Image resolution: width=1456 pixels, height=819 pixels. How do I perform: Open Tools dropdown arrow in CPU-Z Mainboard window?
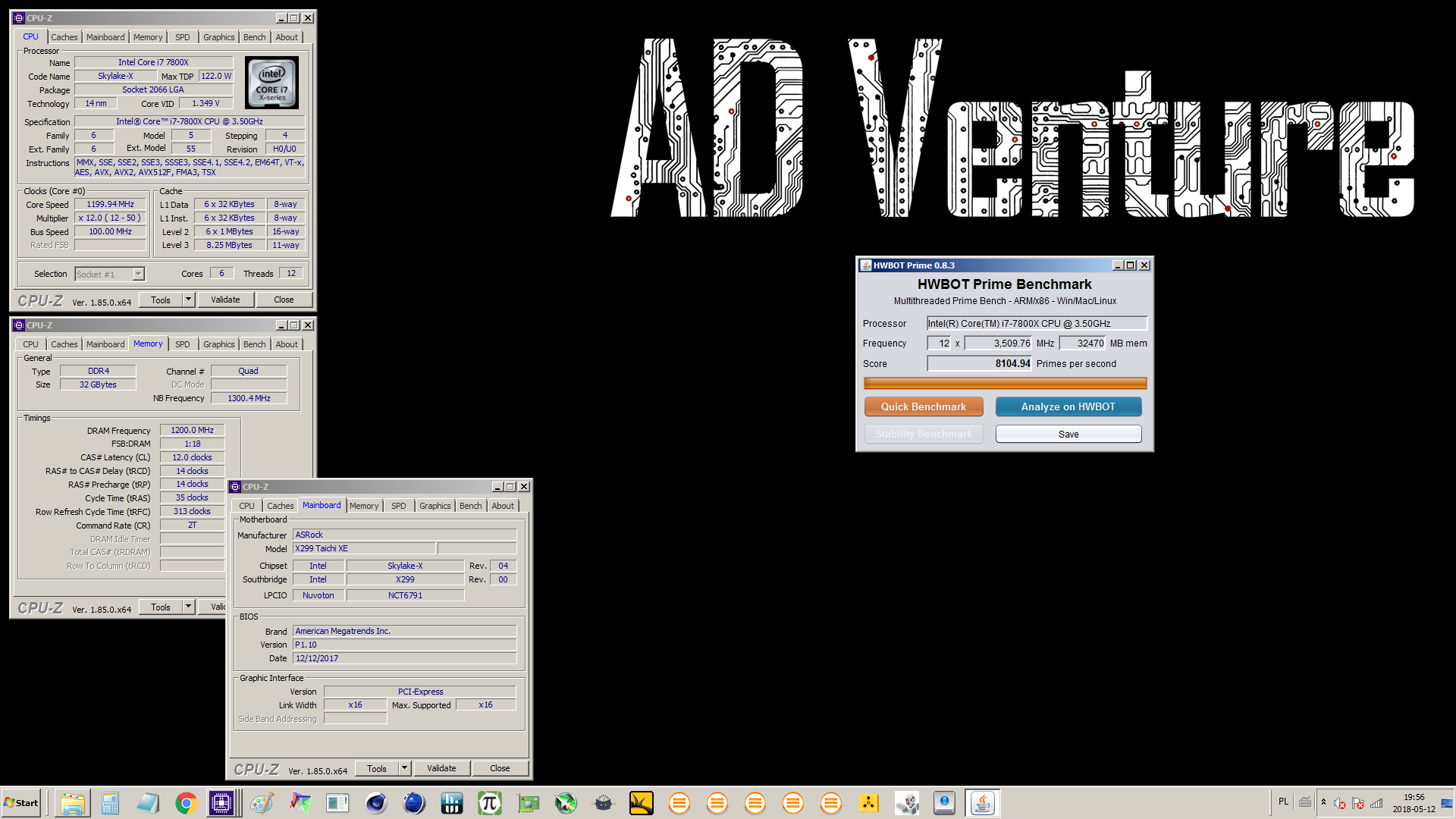[404, 768]
